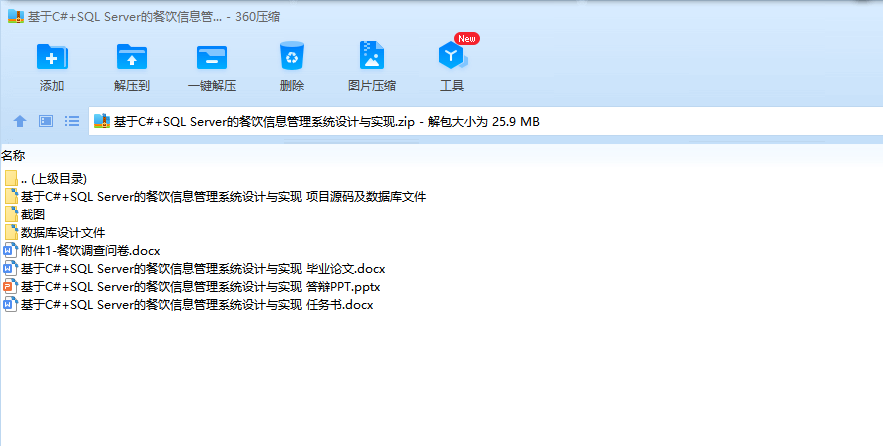The height and width of the screenshot is (446, 883).
Task: Select the 数据库设计文件 folder name
Action: pos(63,233)
